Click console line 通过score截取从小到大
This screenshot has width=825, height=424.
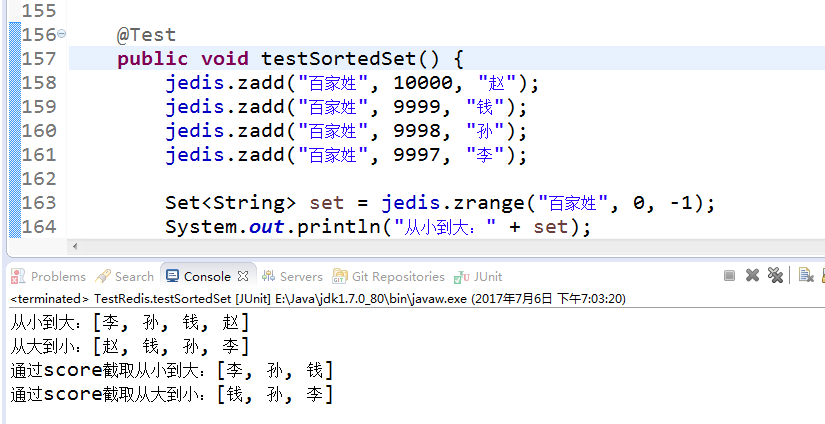(172, 371)
